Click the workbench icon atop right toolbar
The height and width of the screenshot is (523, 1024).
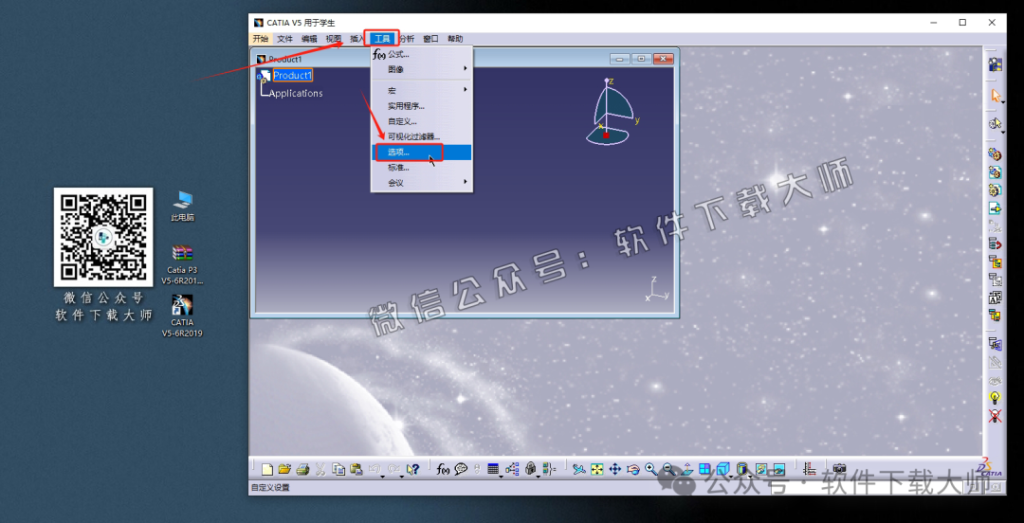pyautogui.click(x=995, y=64)
